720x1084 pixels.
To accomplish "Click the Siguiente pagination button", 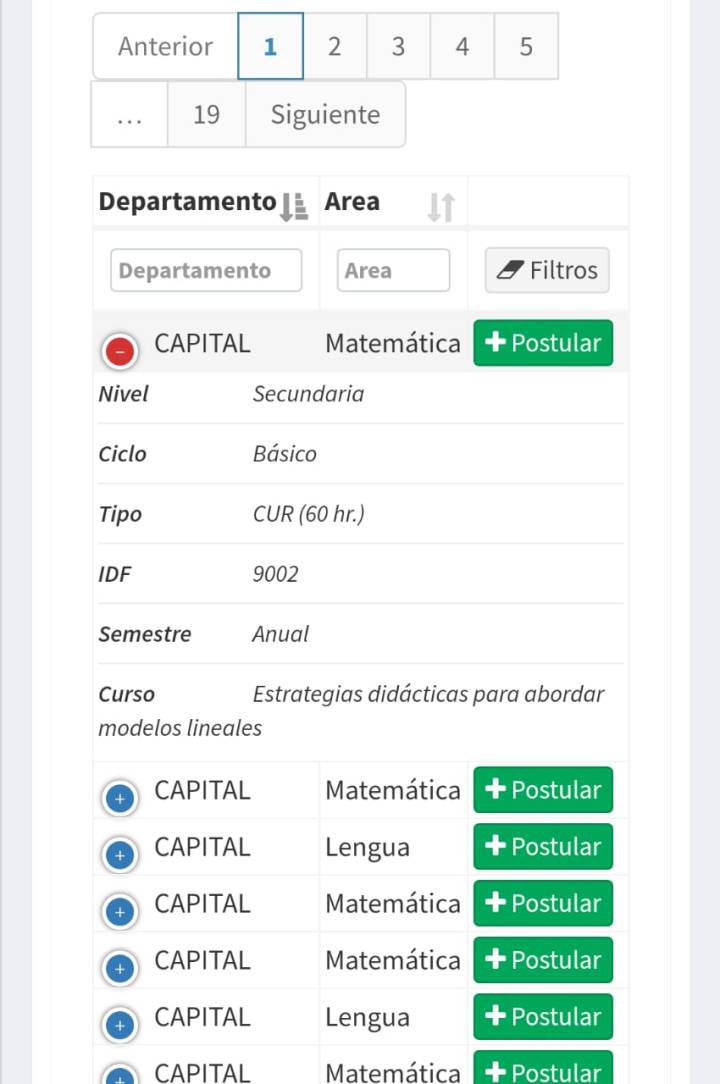I will [x=324, y=114].
